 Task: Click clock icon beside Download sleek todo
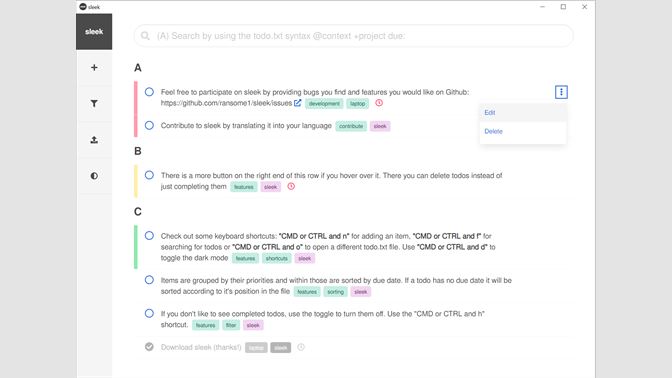tap(301, 347)
